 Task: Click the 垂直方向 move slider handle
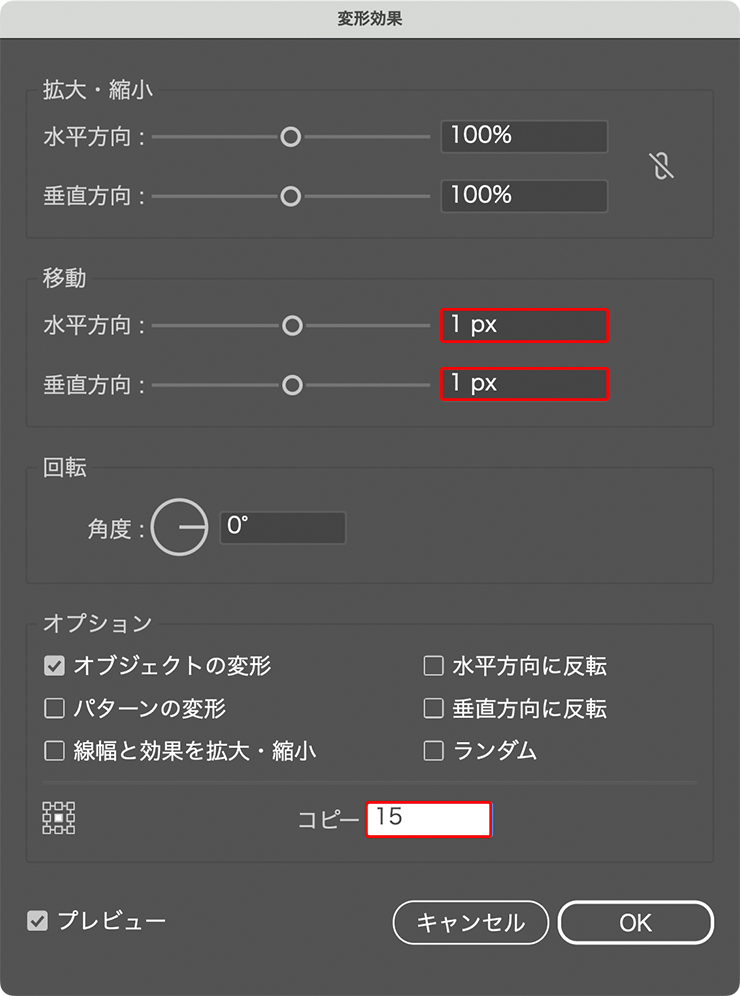coord(293,384)
